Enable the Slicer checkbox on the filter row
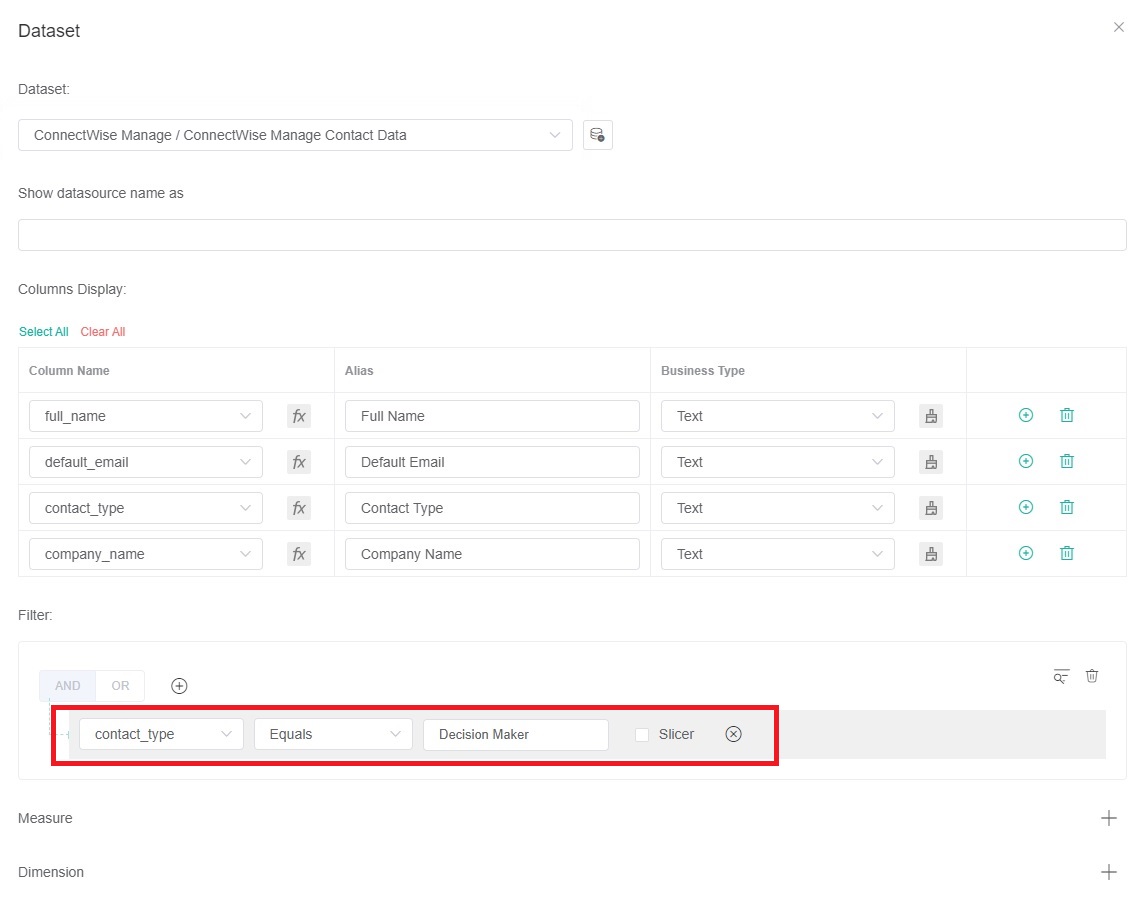 (x=641, y=734)
